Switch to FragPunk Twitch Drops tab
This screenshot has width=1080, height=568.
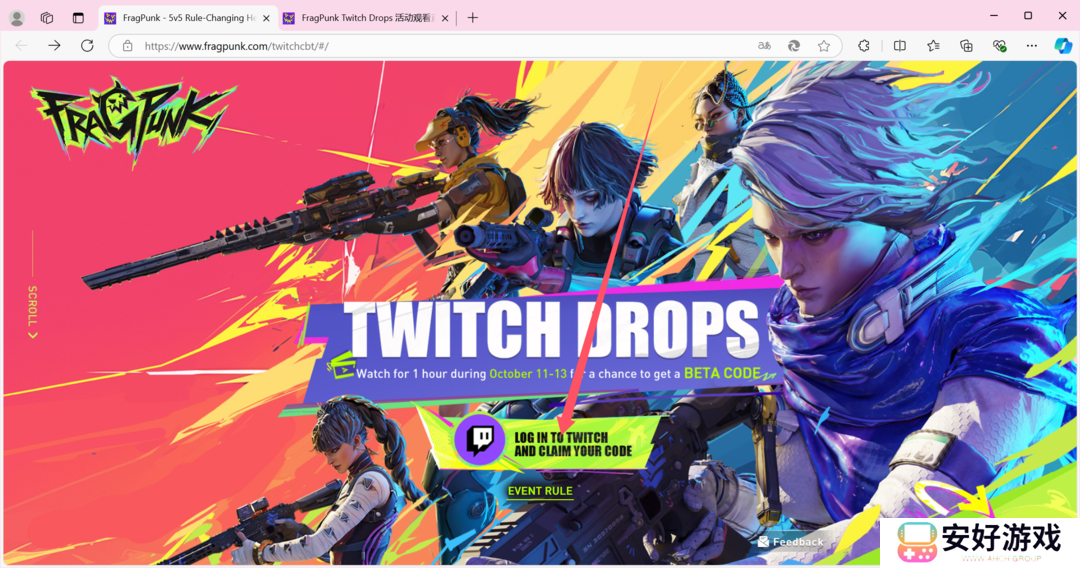[360, 18]
